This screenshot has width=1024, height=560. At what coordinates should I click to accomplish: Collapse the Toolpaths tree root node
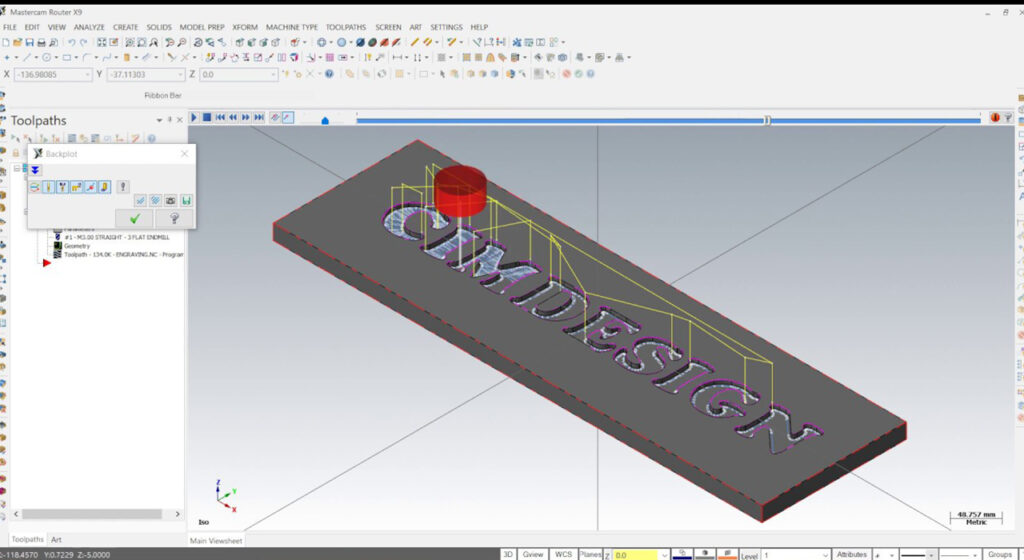[18, 168]
